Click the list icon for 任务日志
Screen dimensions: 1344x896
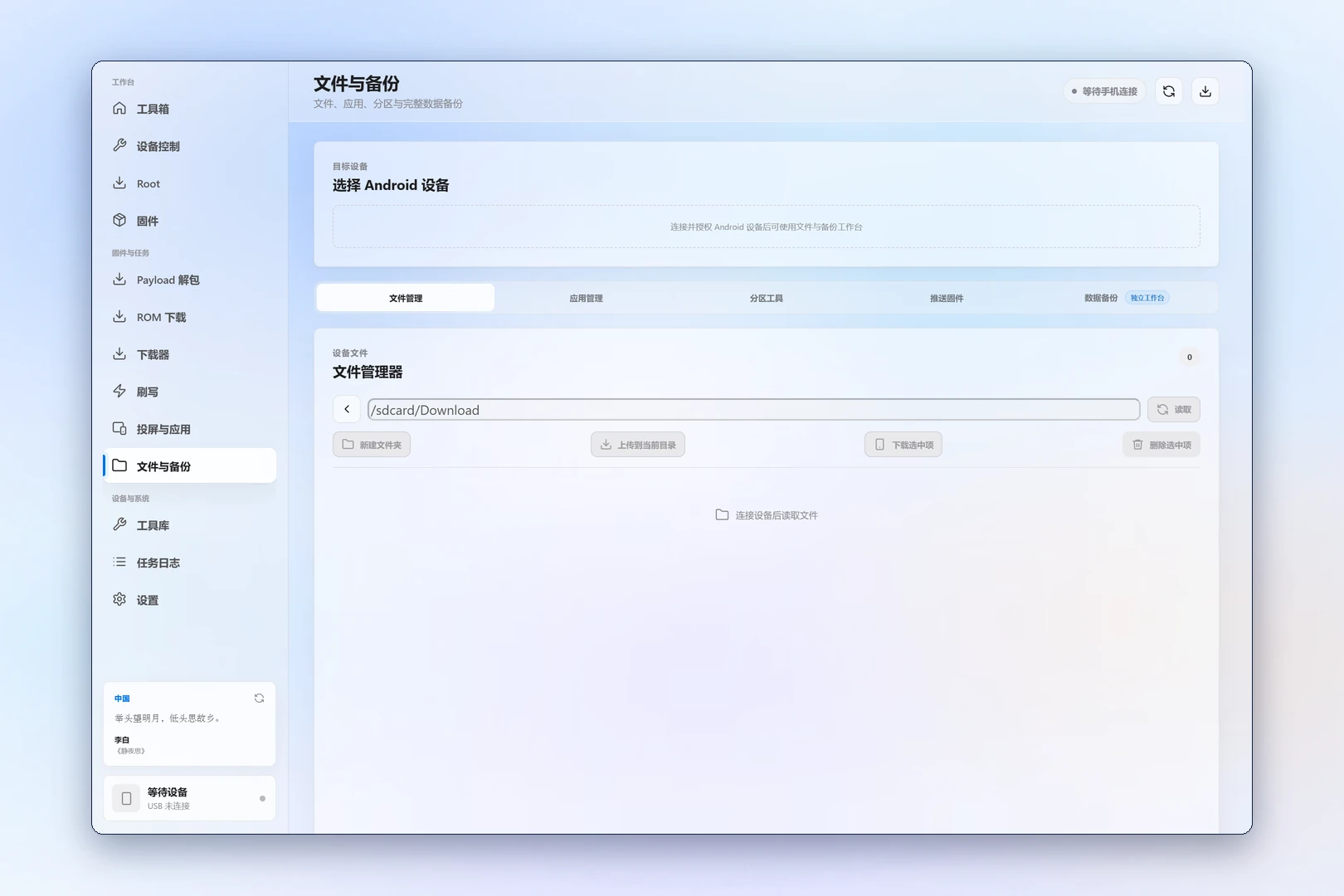[119, 562]
